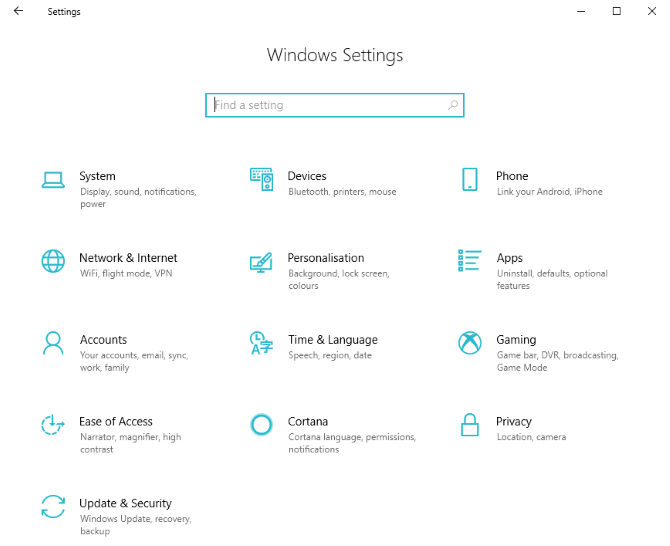Click the System laptop icon
Image resolution: width=670 pixels, height=546 pixels.
click(x=53, y=180)
